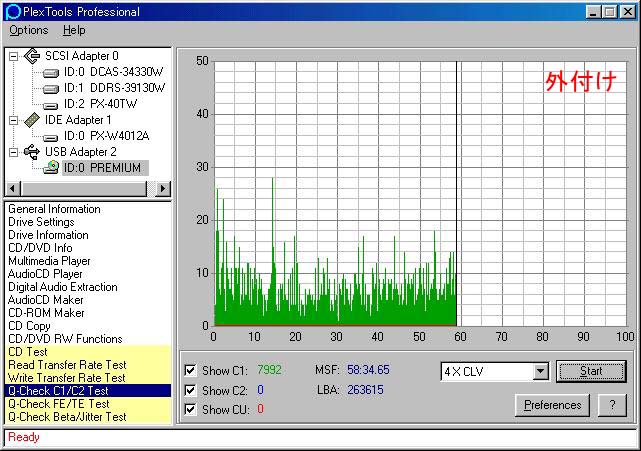Click the PX-W4012A drive icon
641x451 pixels.
pos(51,137)
